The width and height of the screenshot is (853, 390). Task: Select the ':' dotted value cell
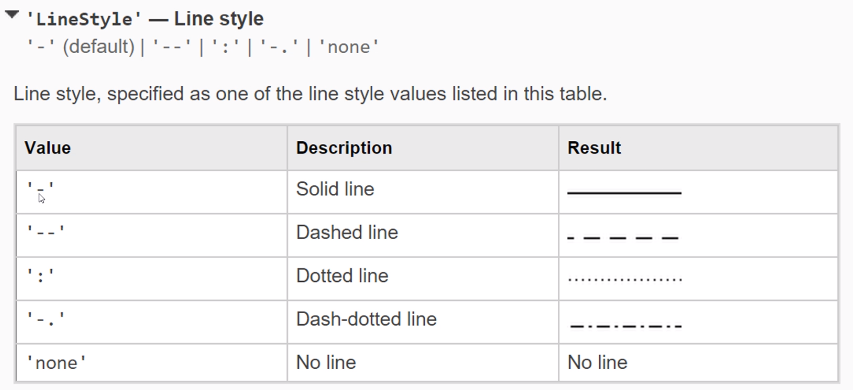(151, 278)
